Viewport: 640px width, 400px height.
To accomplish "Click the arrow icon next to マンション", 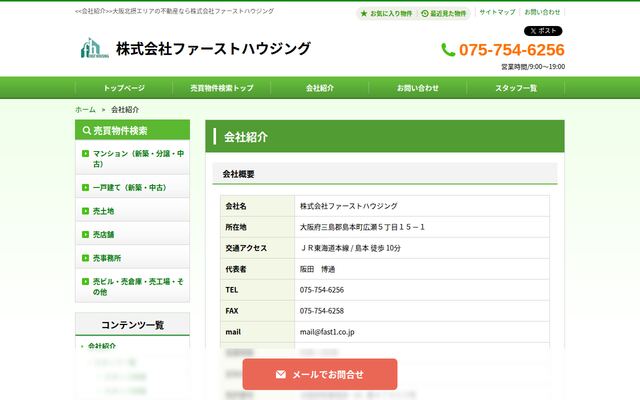I will click(85, 153).
